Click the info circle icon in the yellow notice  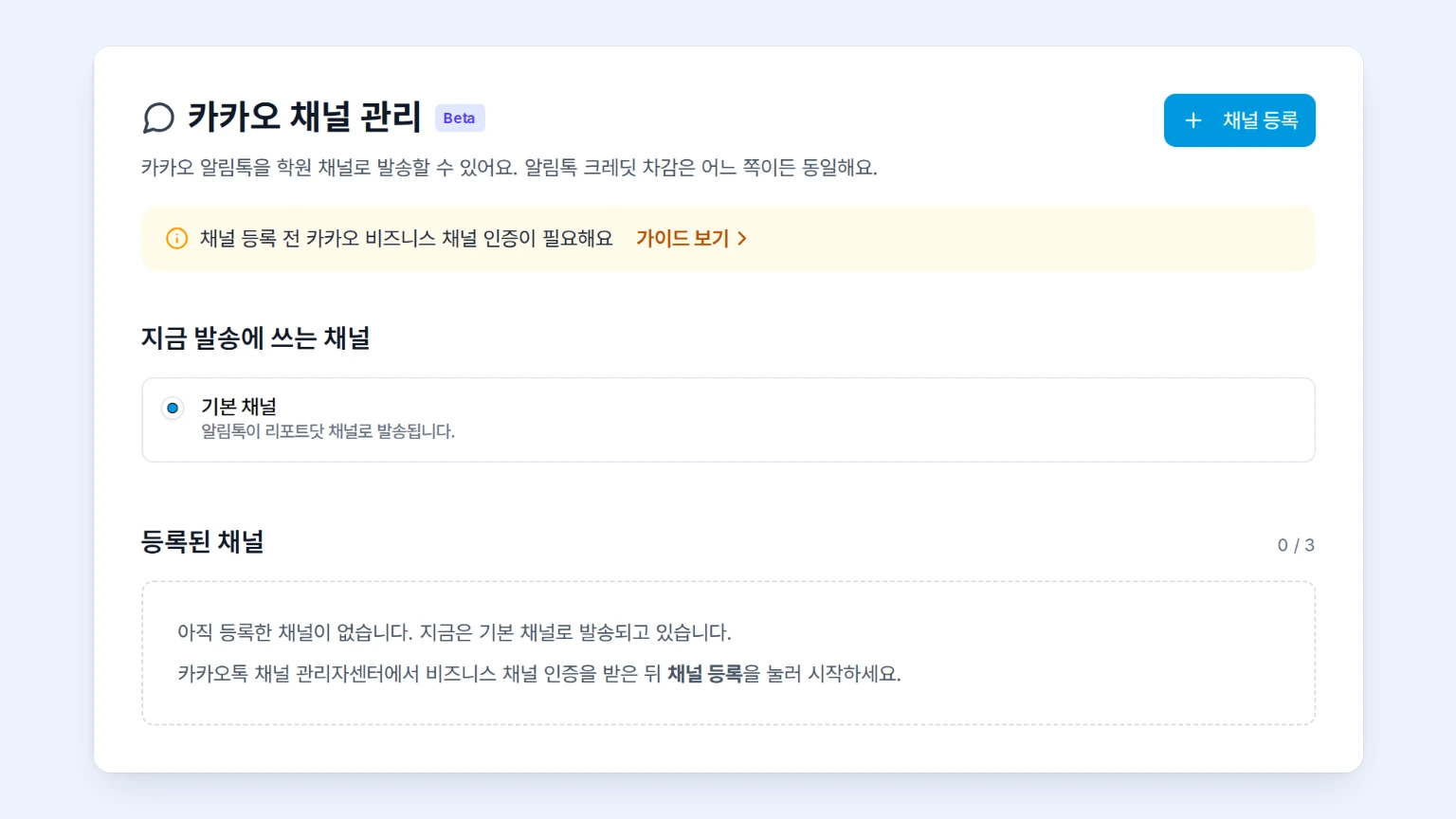pos(176,238)
